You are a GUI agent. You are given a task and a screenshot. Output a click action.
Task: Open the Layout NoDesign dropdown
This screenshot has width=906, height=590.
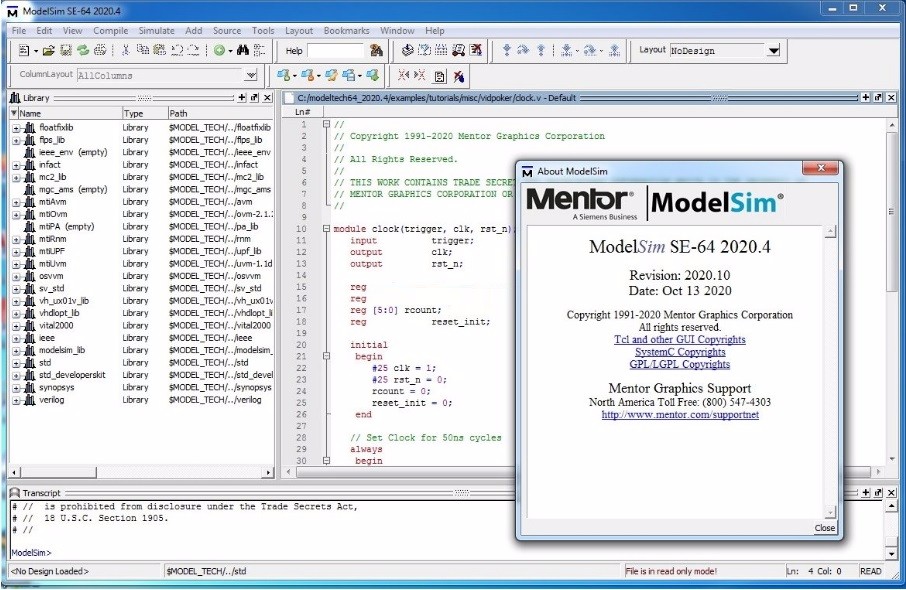(x=774, y=50)
